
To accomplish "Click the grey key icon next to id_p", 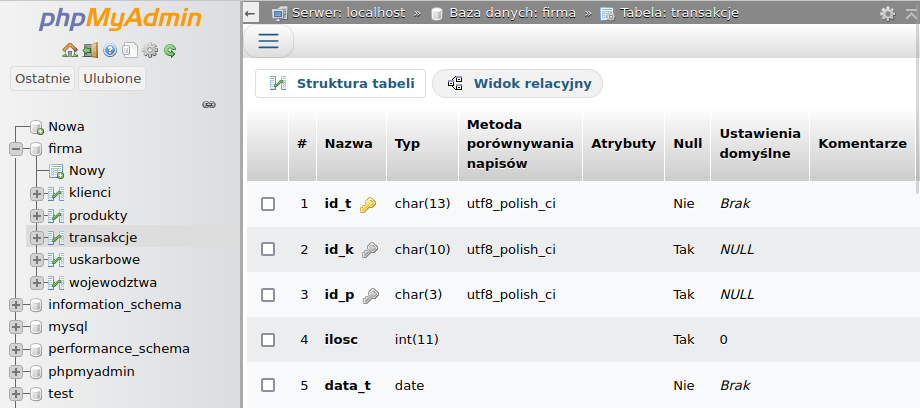I will point(370,295).
